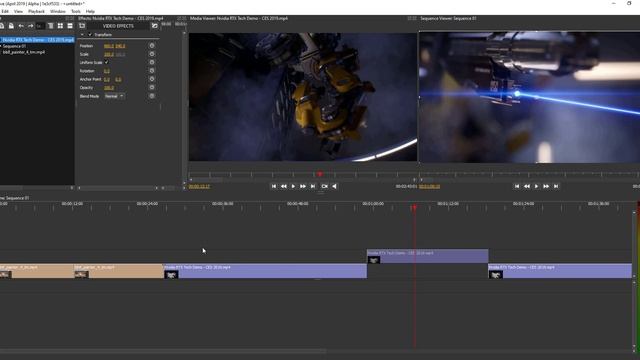Viewport: 640px width, 360px height.
Task: Step forward in Sequence Viewer
Action: click(x=546, y=186)
